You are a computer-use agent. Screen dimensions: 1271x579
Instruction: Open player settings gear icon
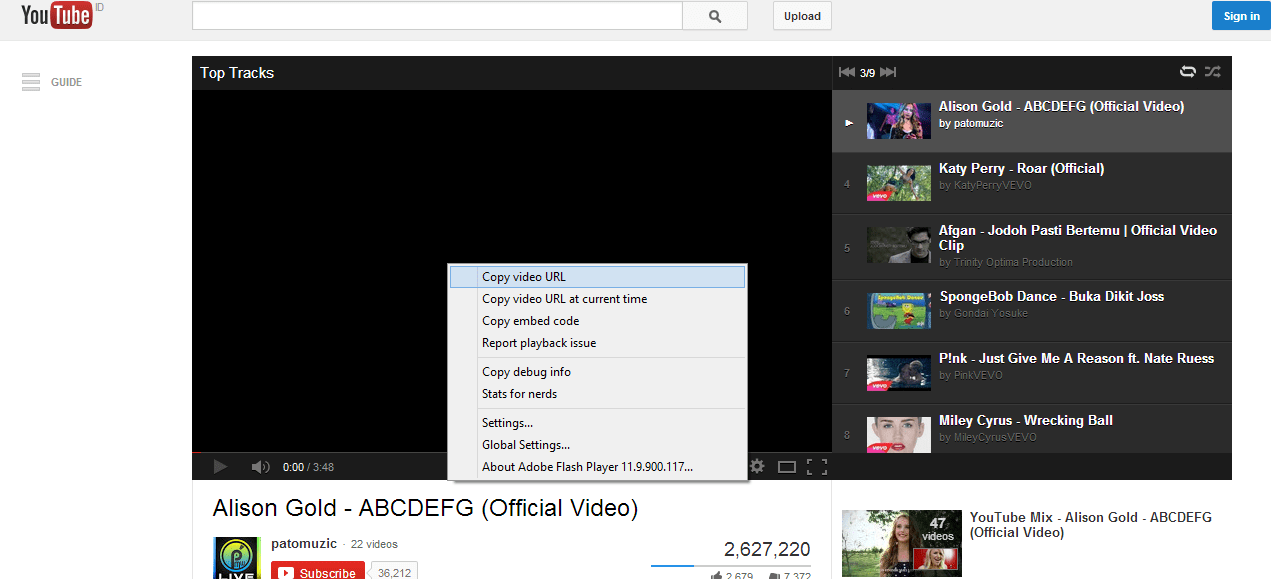(x=757, y=466)
